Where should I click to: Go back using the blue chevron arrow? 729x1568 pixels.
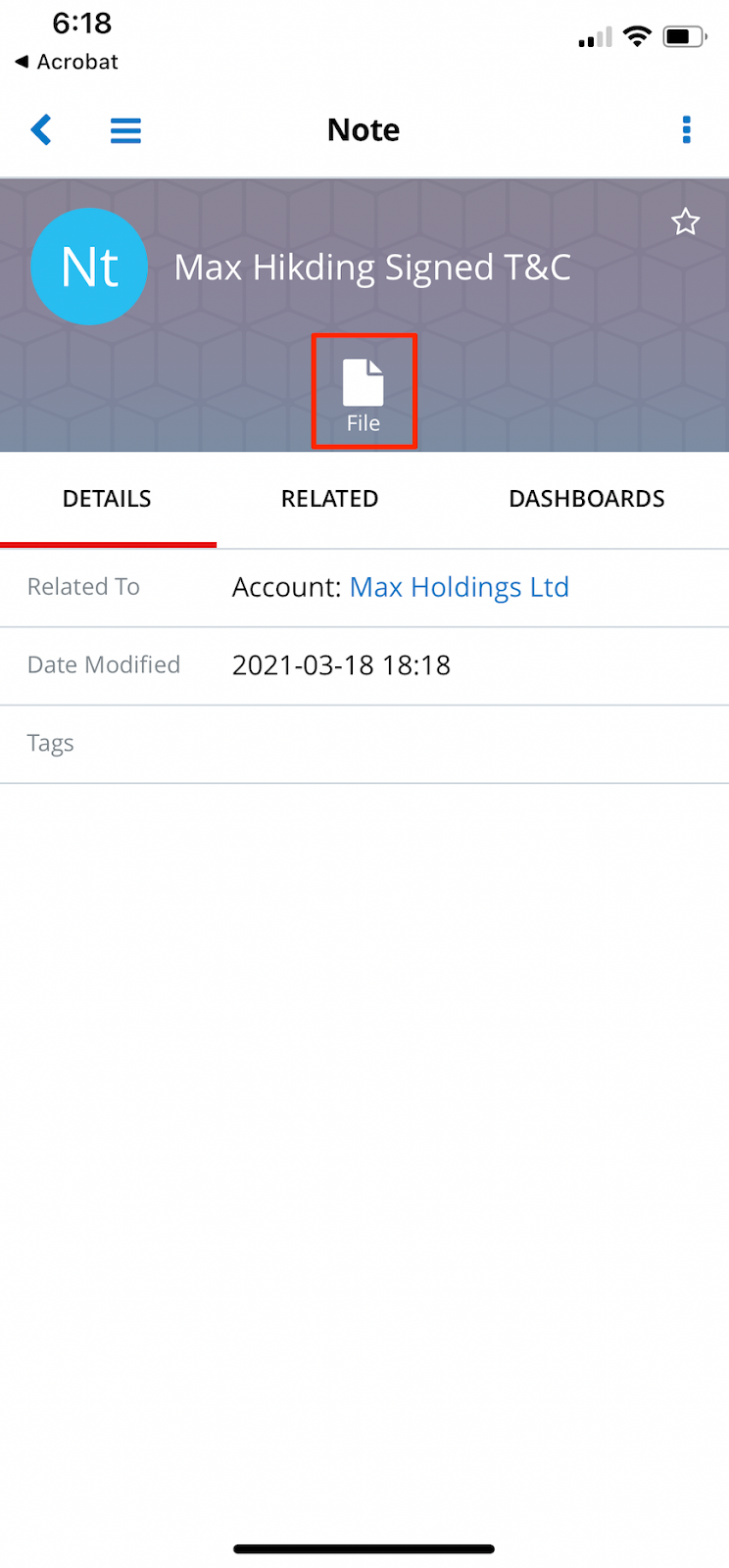coord(41,129)
